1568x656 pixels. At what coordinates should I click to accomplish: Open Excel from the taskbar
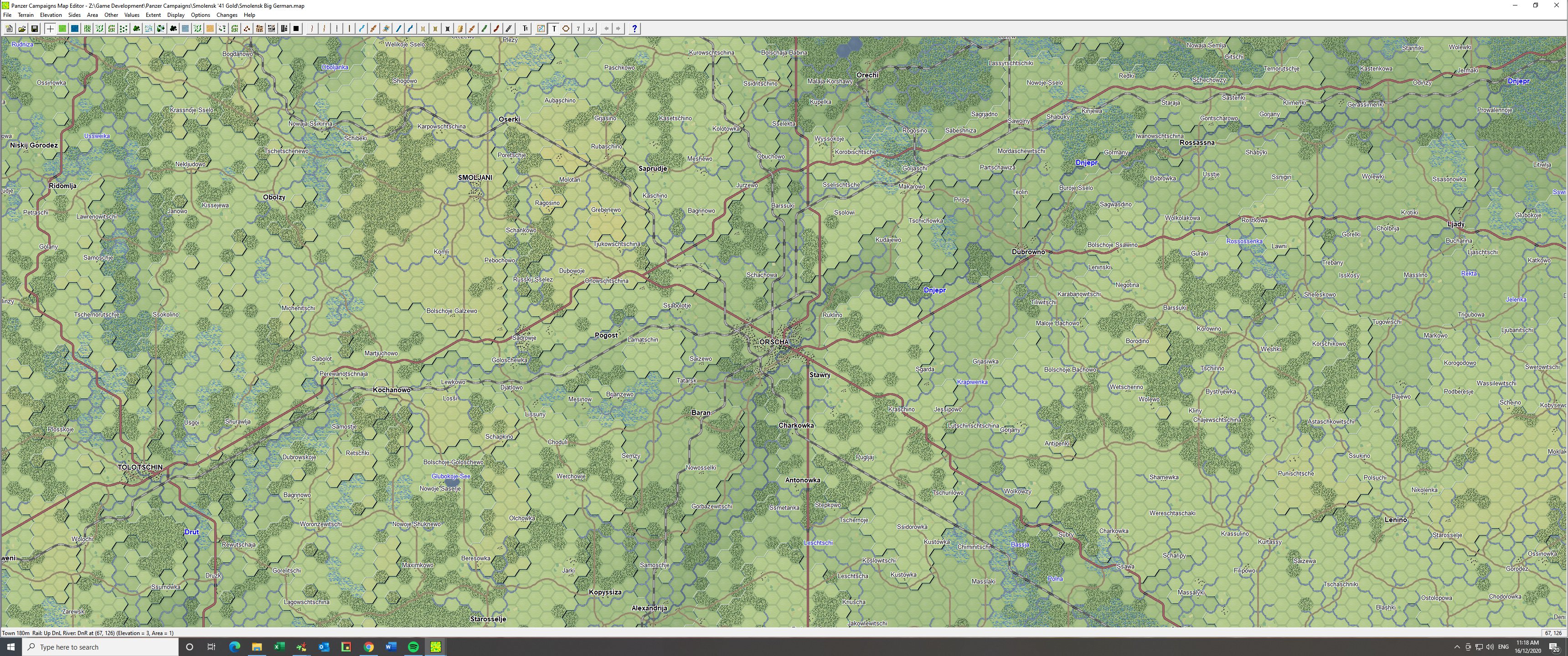pos(279,647)
